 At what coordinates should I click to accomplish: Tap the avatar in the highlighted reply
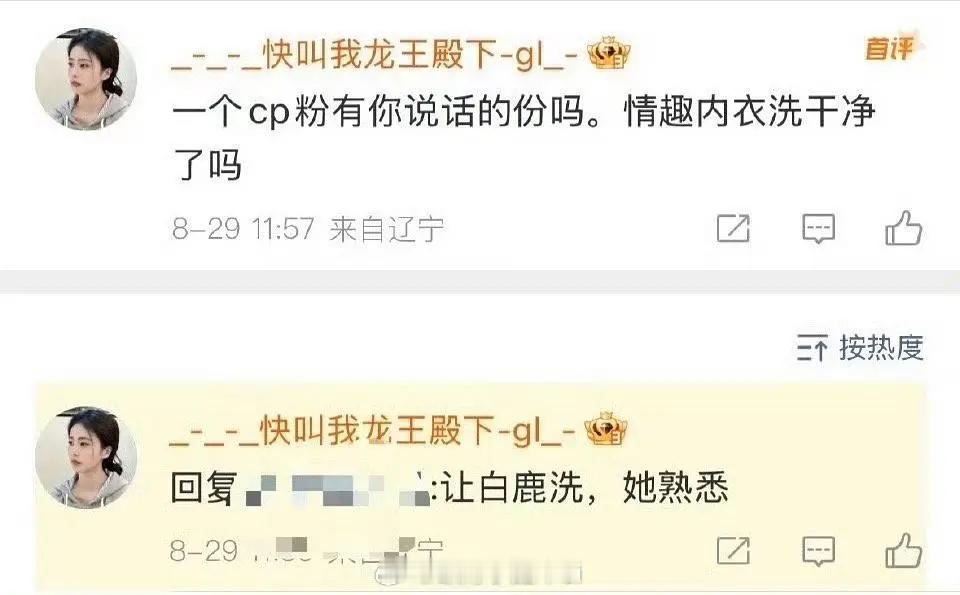[x=86, y=458]
